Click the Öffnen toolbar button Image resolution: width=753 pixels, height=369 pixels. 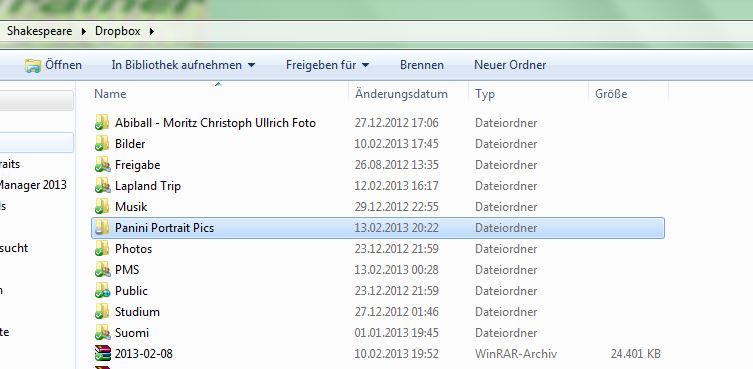(53, 65)
